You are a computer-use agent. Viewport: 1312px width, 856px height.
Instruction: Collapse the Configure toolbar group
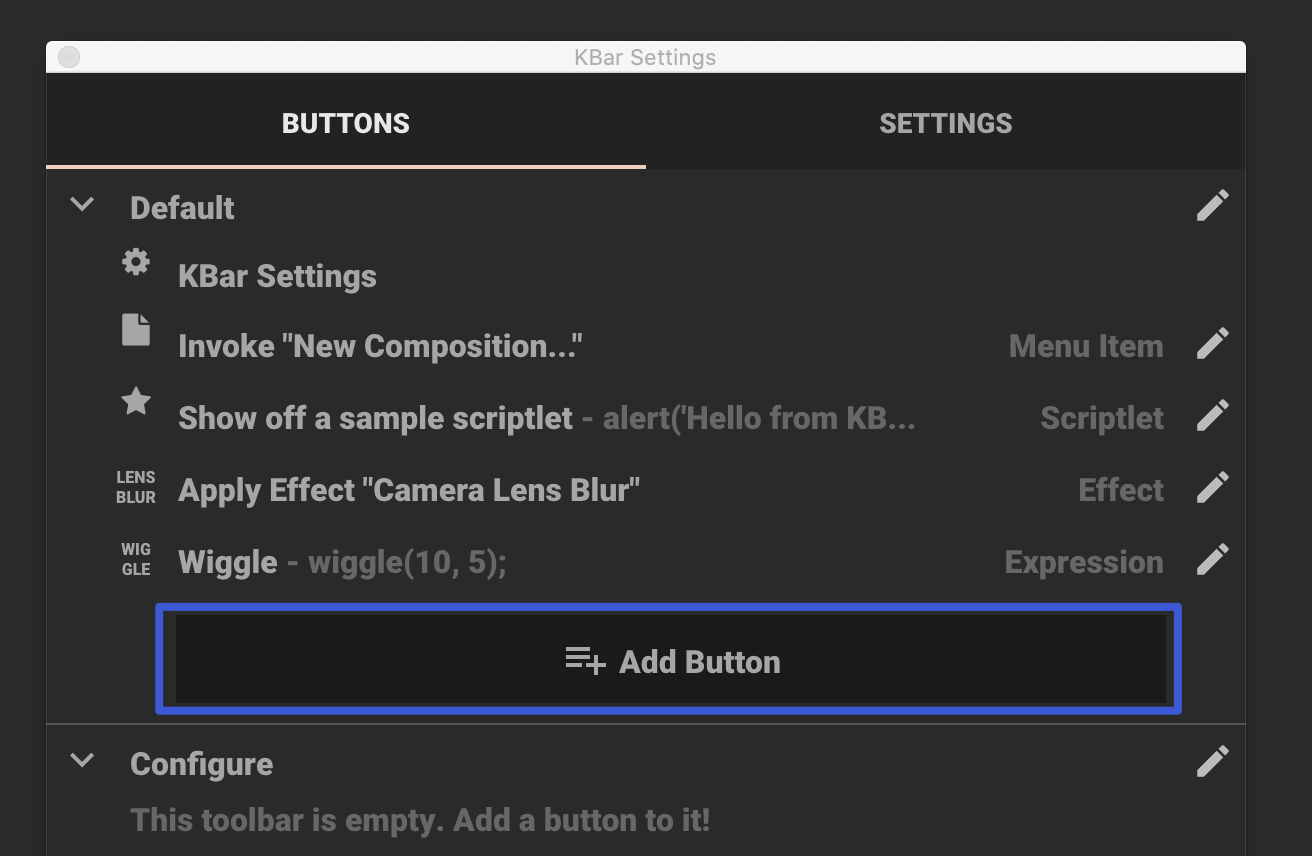pyautogui.click(x=82, y=761)
